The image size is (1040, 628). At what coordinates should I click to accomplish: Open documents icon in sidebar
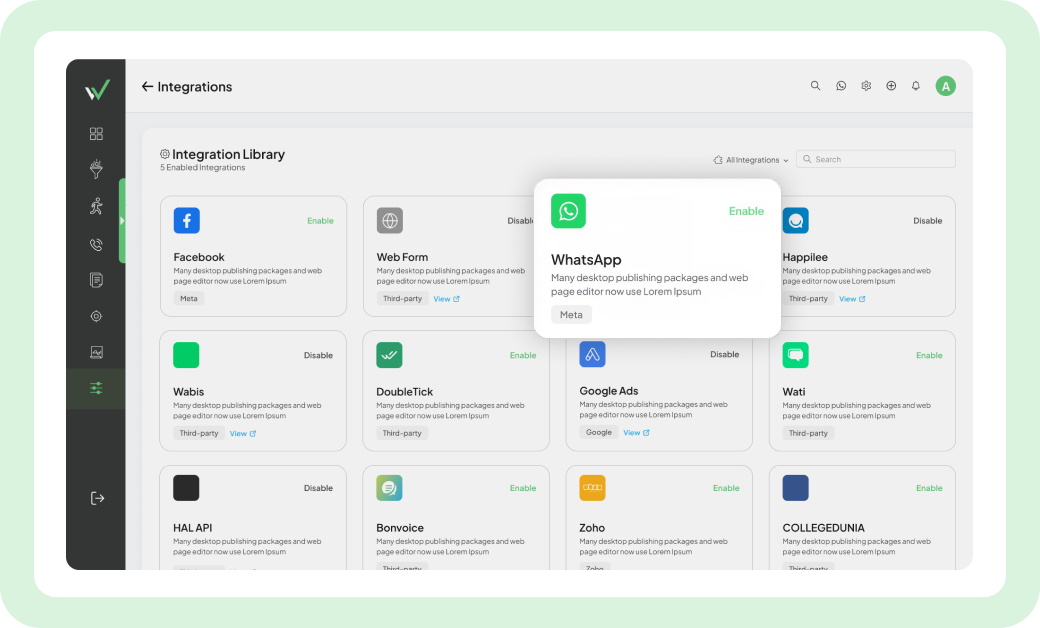click(x=96, y=280)
